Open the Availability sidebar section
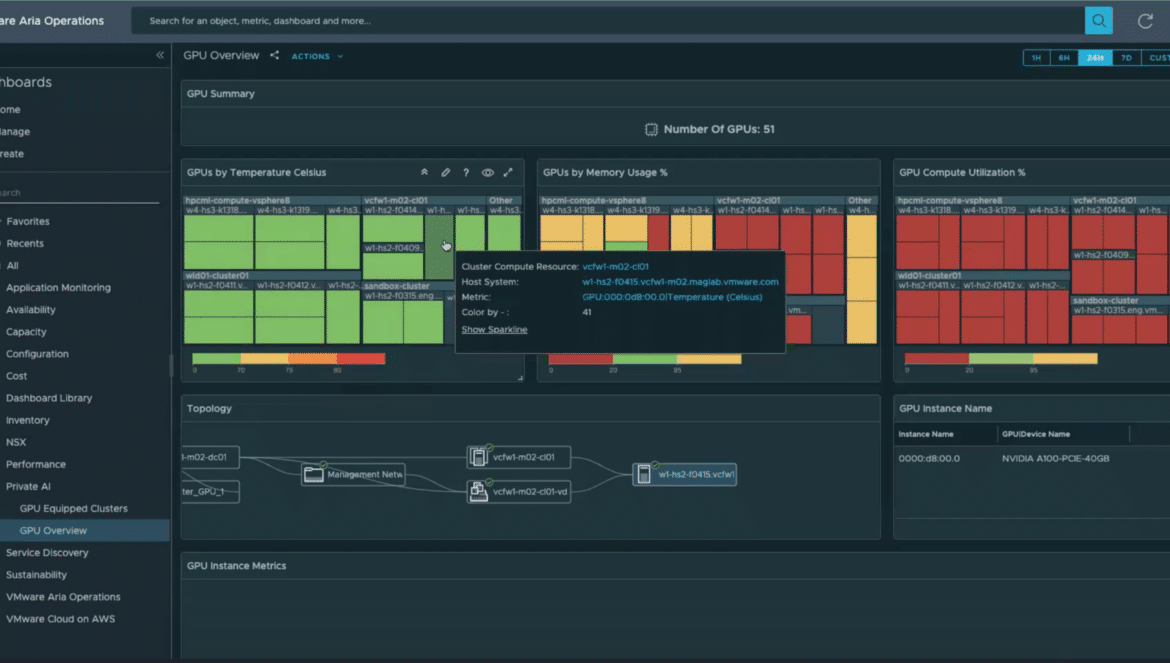Viewport: 1170px width, 663px height. point(31,309)
